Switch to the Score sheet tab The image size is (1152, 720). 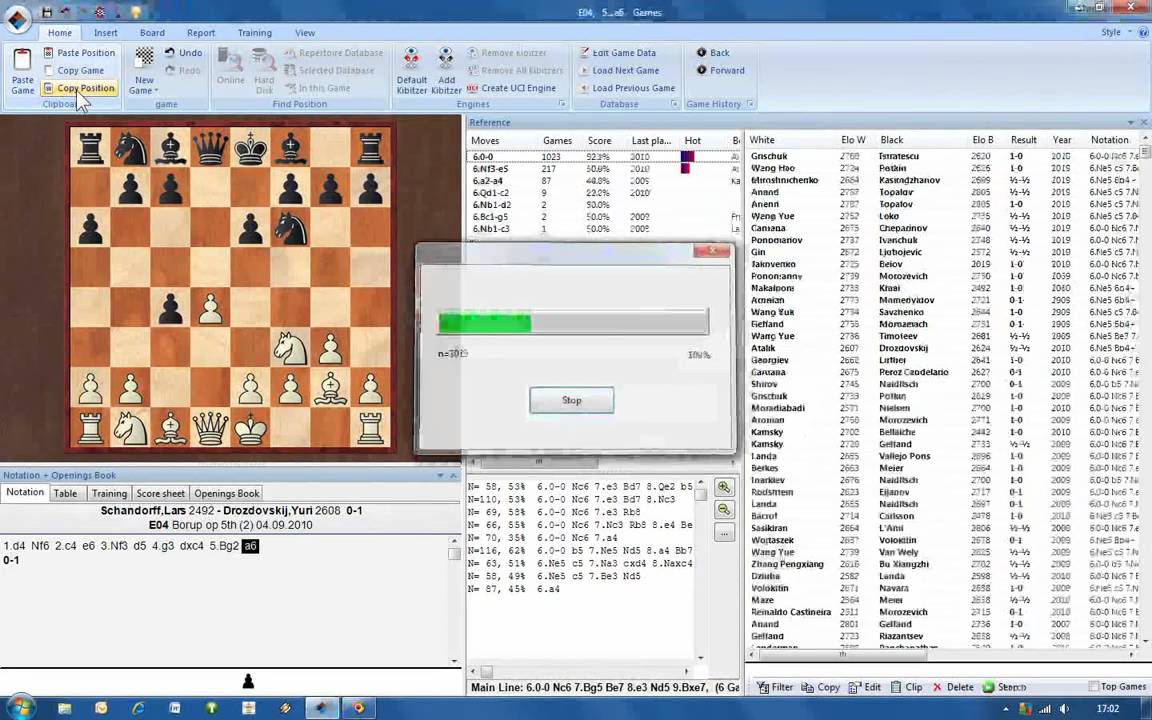pos(160,494)
